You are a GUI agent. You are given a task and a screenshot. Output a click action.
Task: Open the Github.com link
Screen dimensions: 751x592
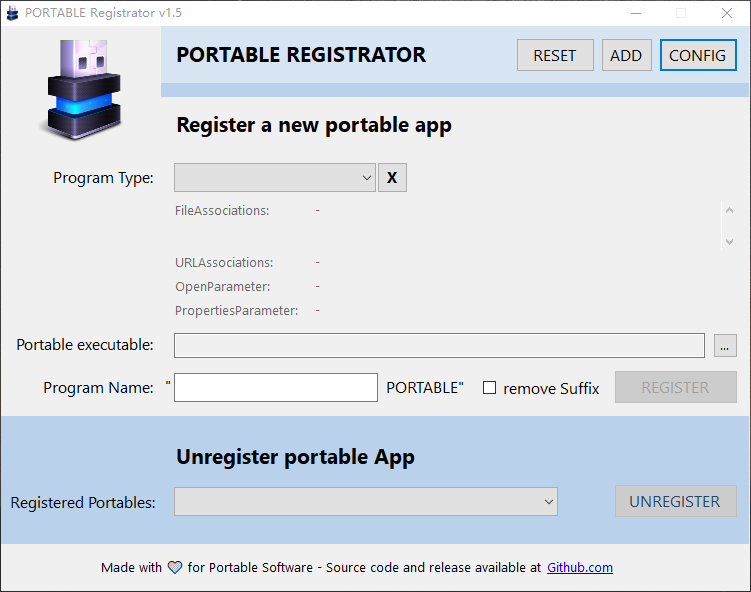580,568
